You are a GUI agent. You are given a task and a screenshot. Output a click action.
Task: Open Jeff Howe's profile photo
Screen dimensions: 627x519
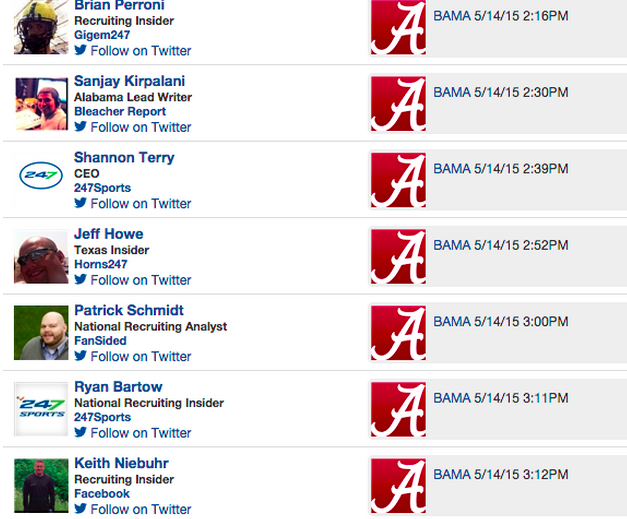(41, 257)
